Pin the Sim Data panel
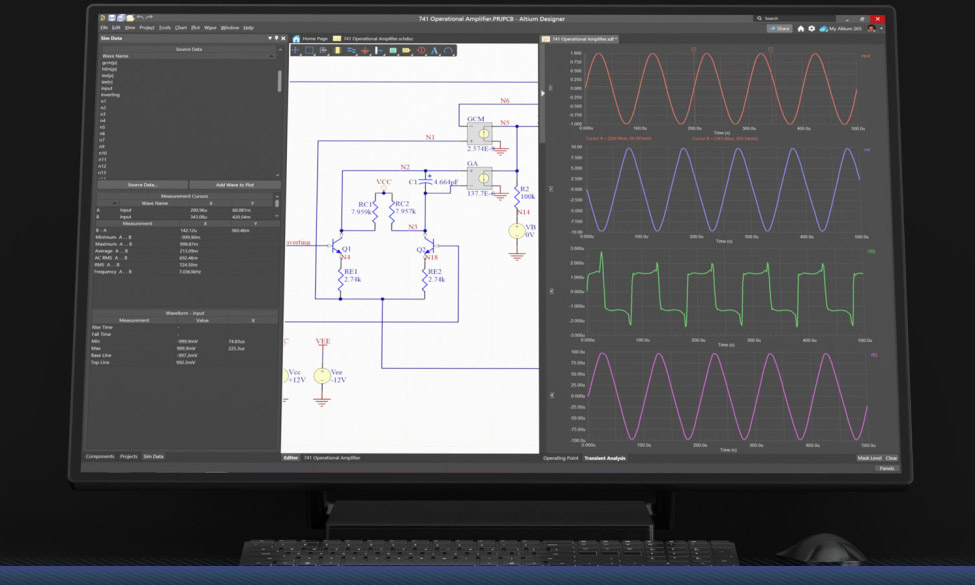This screenshot has width=975, height=585. point(277,39)
